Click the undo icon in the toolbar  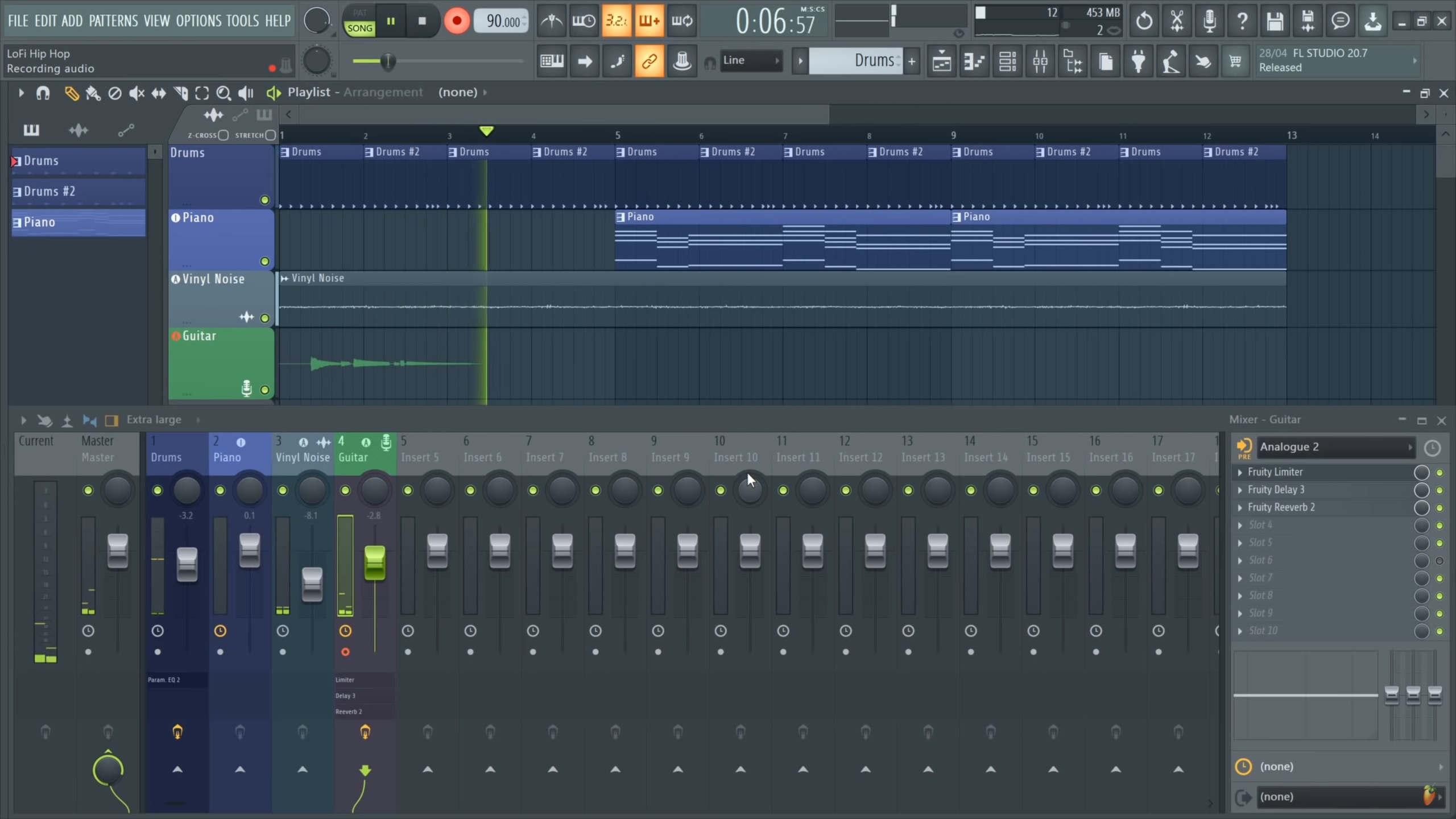1143,20
